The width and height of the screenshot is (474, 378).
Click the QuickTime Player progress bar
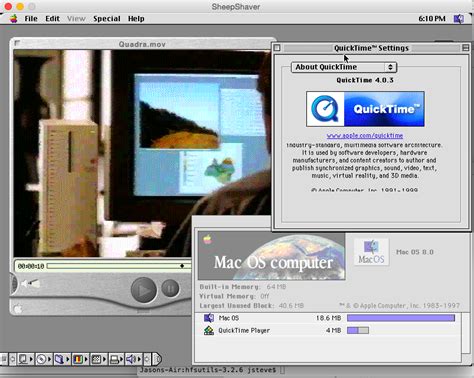(x=119, y=266)
